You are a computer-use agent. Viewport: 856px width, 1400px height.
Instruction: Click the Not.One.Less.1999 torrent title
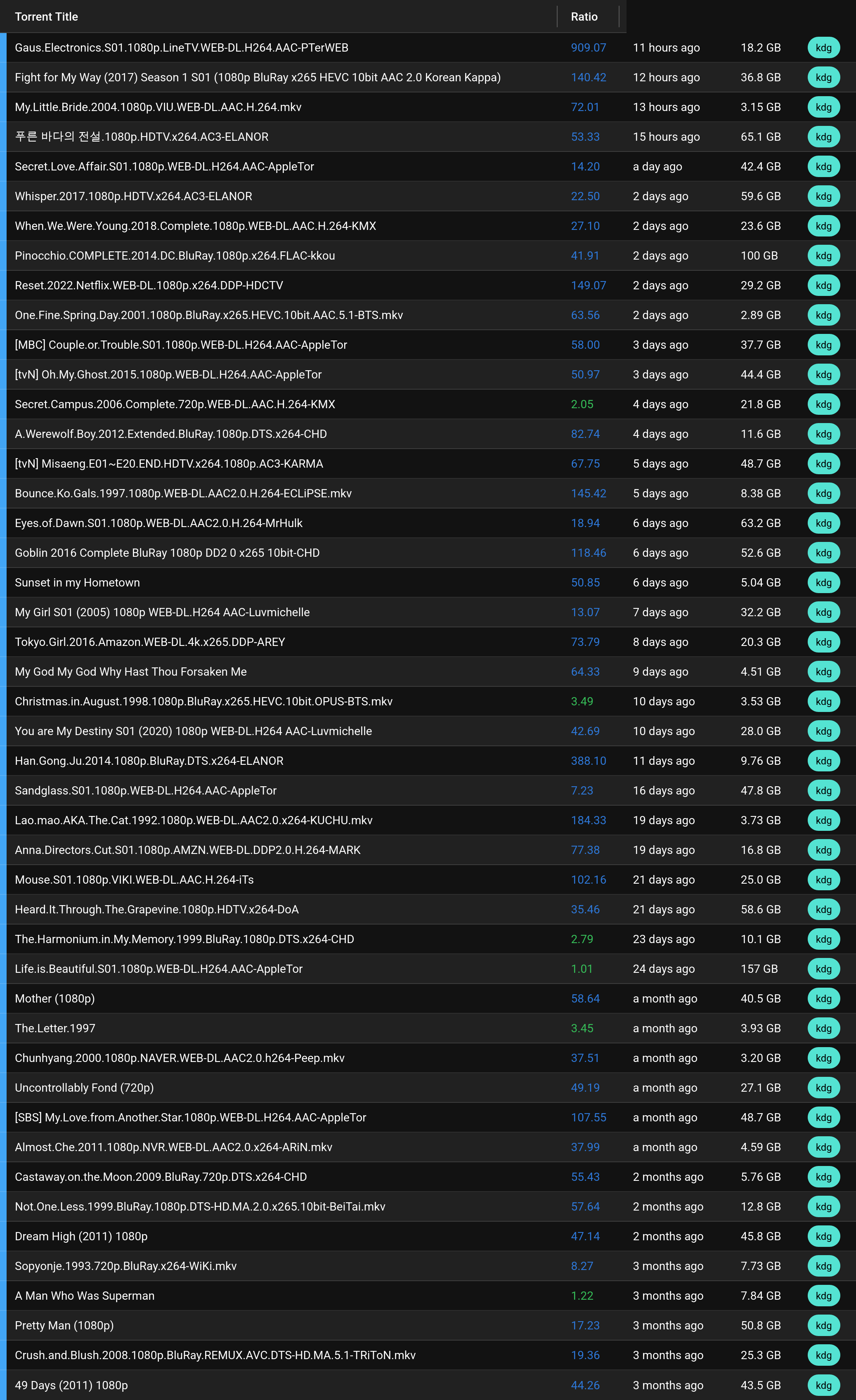coord(200,1207)
